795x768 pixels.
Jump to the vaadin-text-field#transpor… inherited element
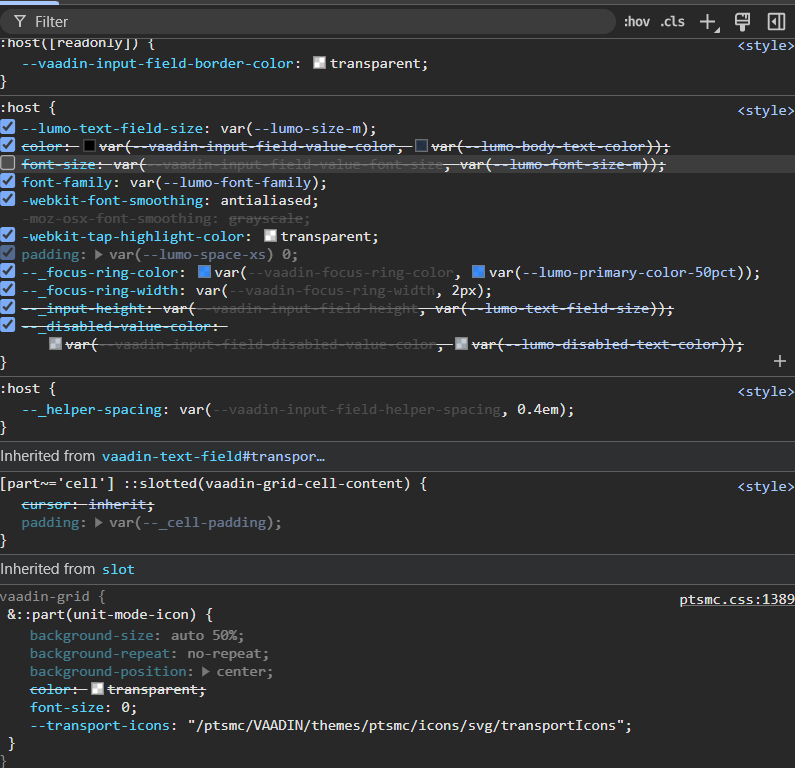click(x=213, y=456)
